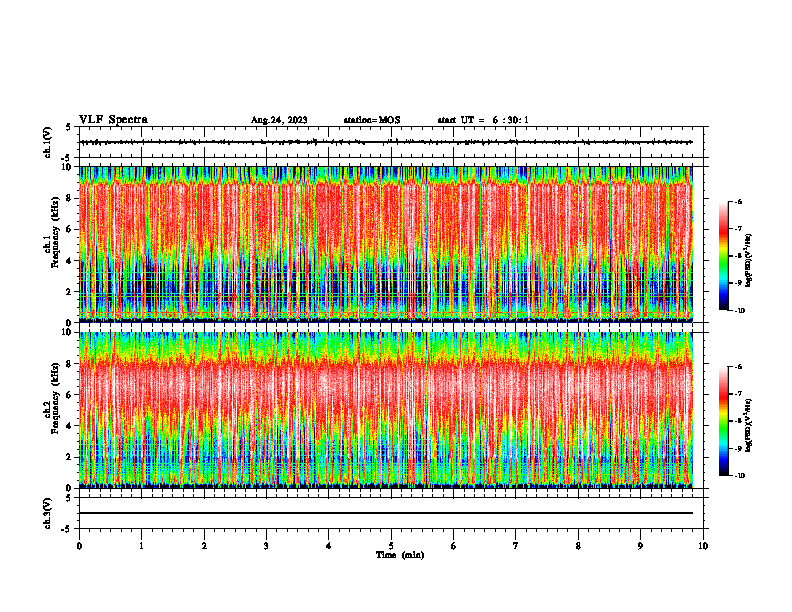Click ch.2 frequency axis tick "4"

click(70, 426)
